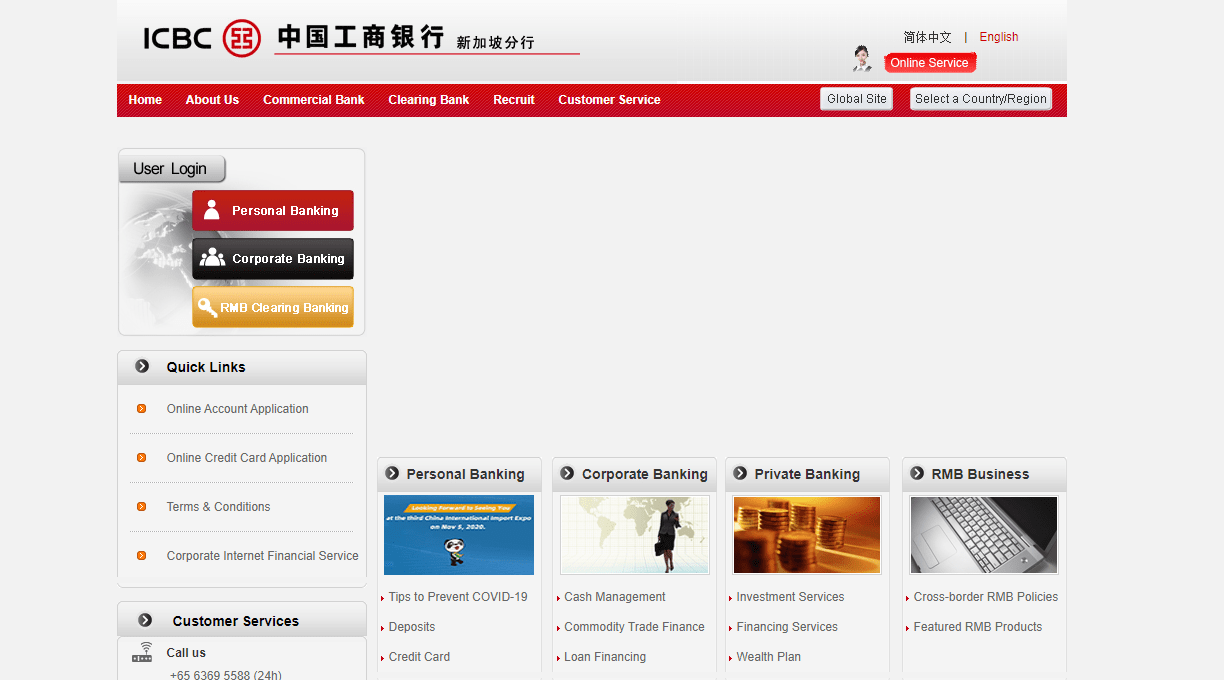Expand the Select a Country/Region dropdown

click(981, 99)
